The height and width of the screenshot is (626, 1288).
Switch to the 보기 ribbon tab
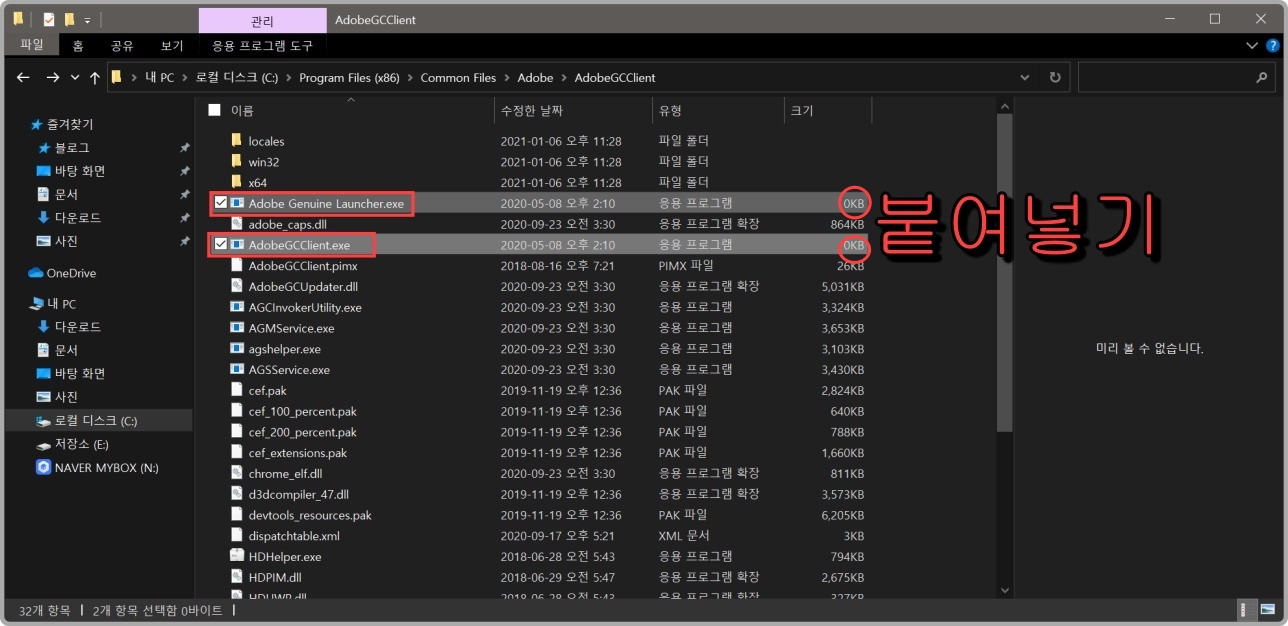coord(172,45)
